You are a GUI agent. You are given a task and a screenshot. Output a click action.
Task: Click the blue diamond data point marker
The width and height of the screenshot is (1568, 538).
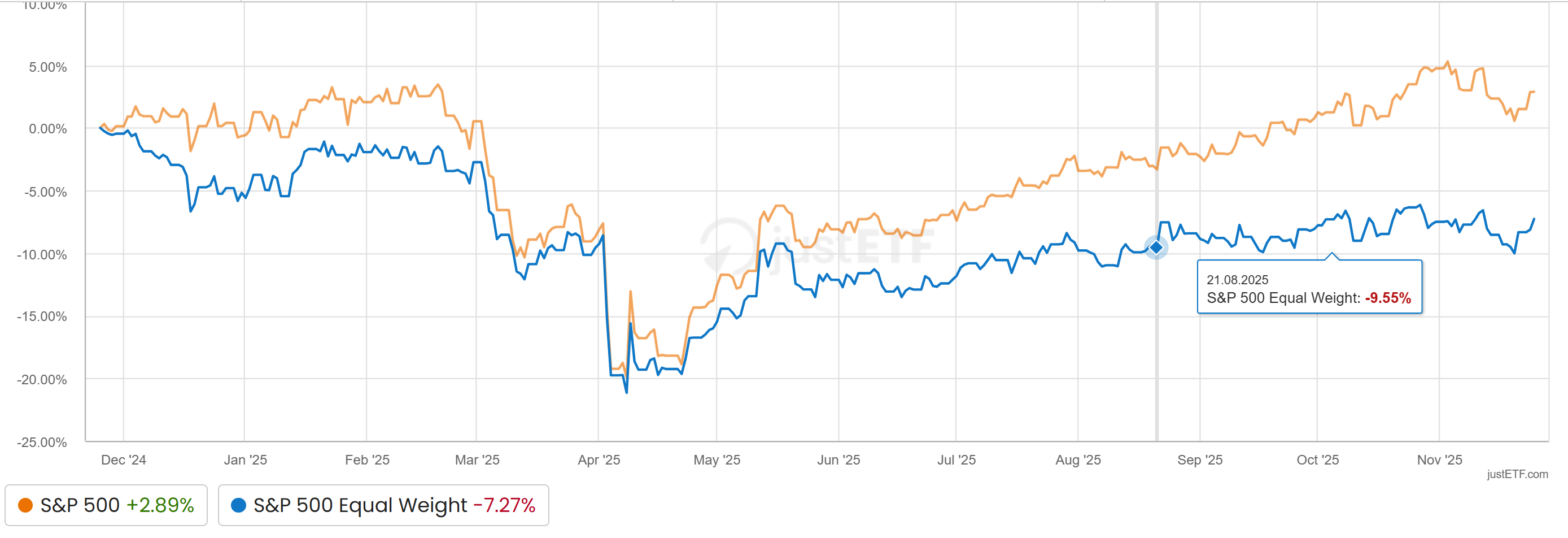[1156, 248]
